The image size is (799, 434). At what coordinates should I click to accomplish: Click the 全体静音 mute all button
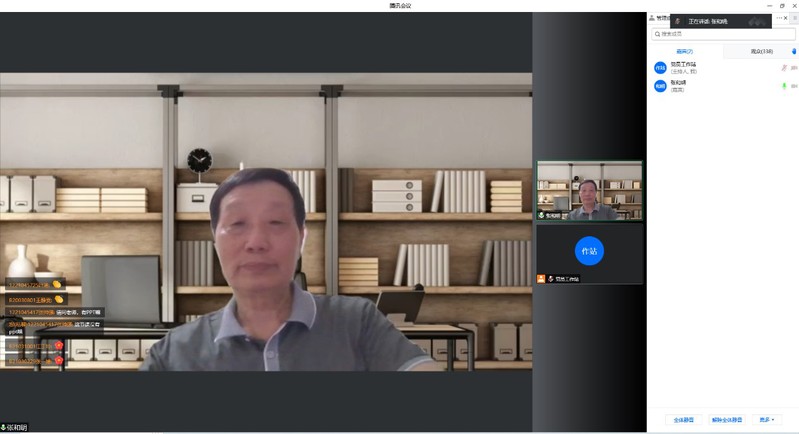pyautogui.click(x=683, y=420)
